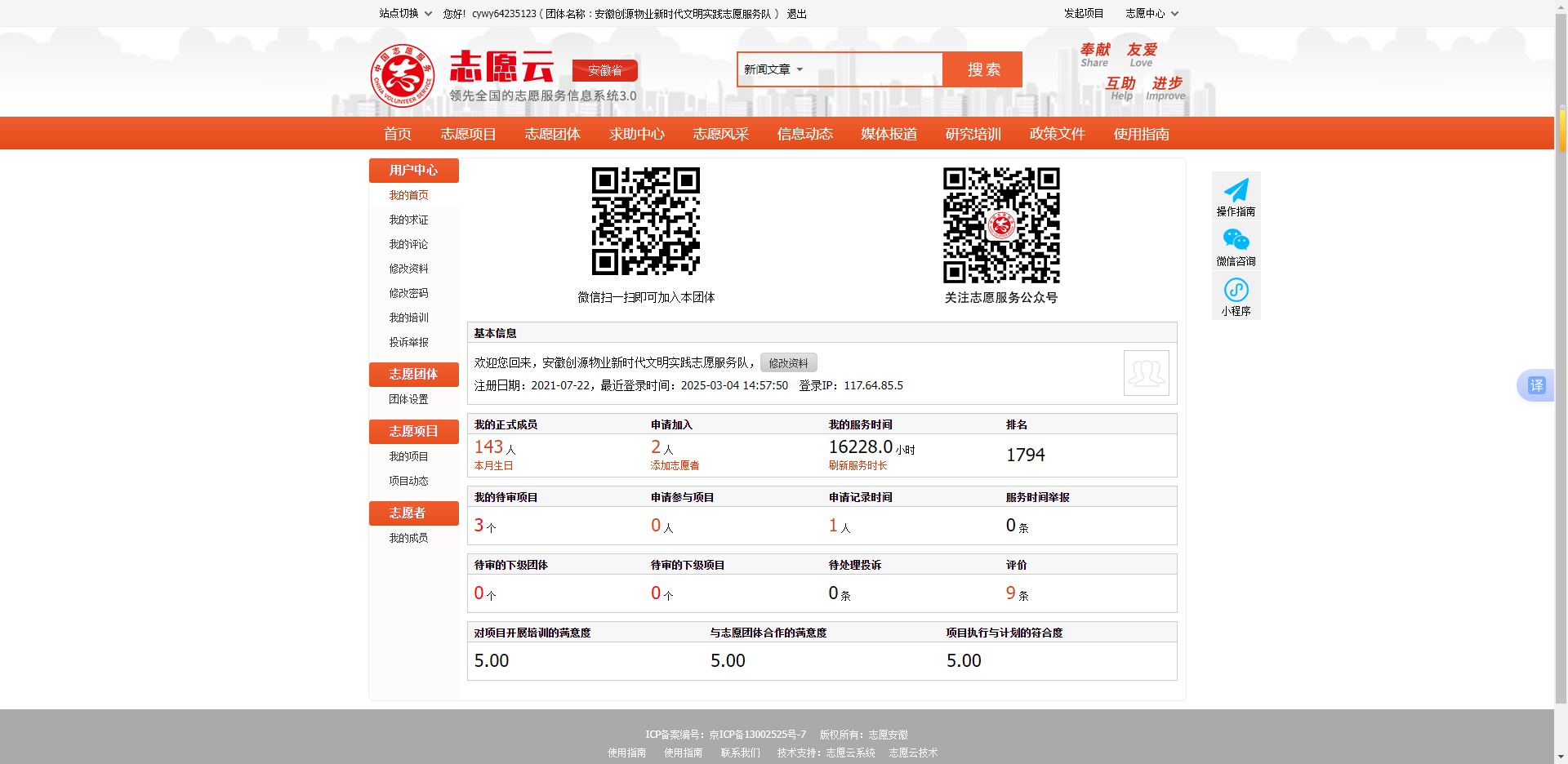Click the user avatar placeholder image
The width and height of the screenshot is (1568, 764).
tap(1146, 373)
